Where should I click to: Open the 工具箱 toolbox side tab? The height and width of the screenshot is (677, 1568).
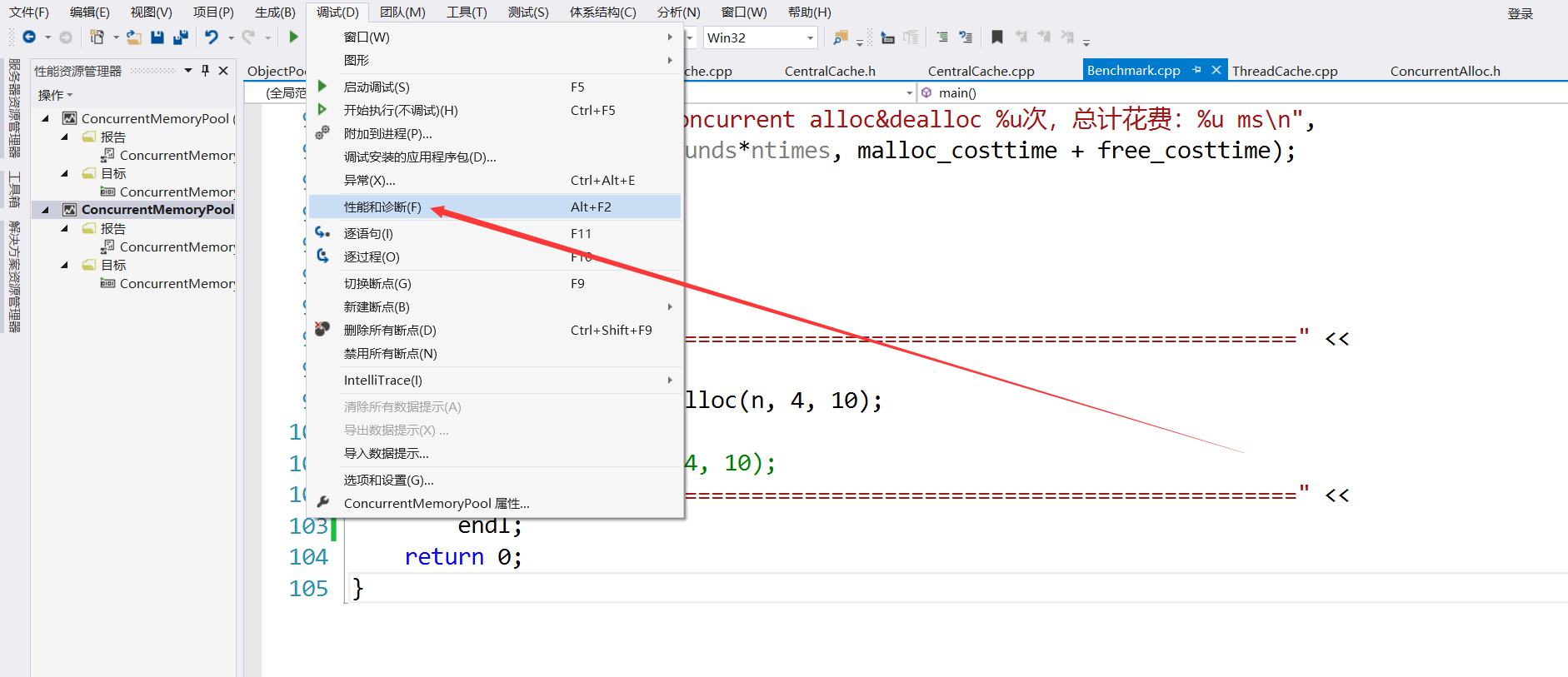[14, 189]
